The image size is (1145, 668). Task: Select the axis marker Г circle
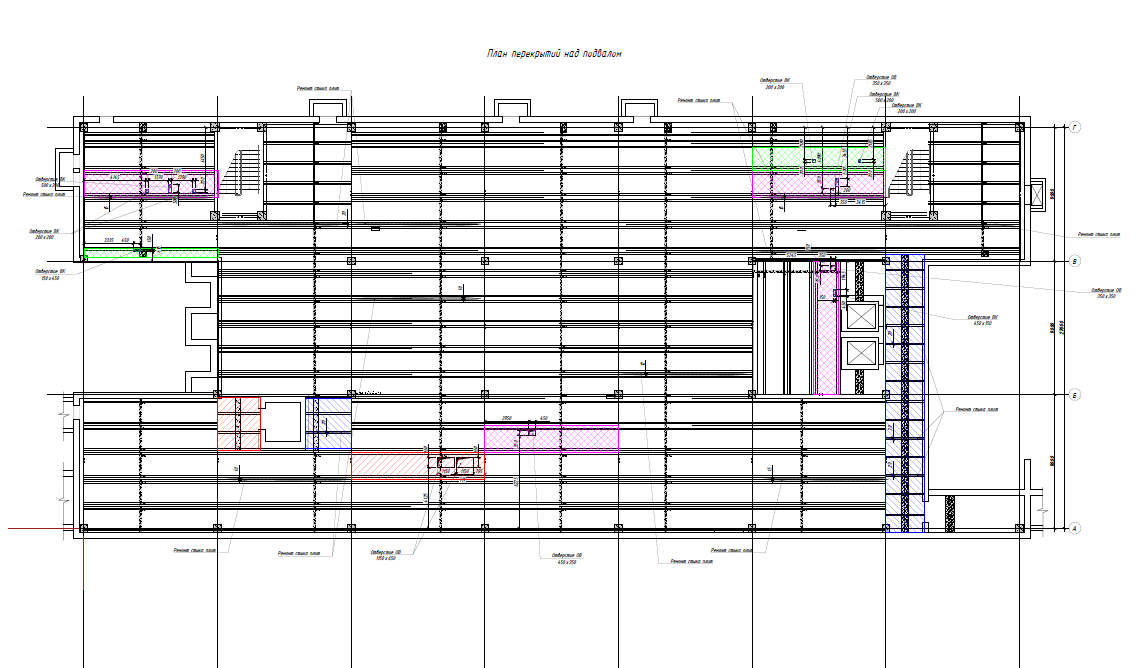[x=1075, y=128]
